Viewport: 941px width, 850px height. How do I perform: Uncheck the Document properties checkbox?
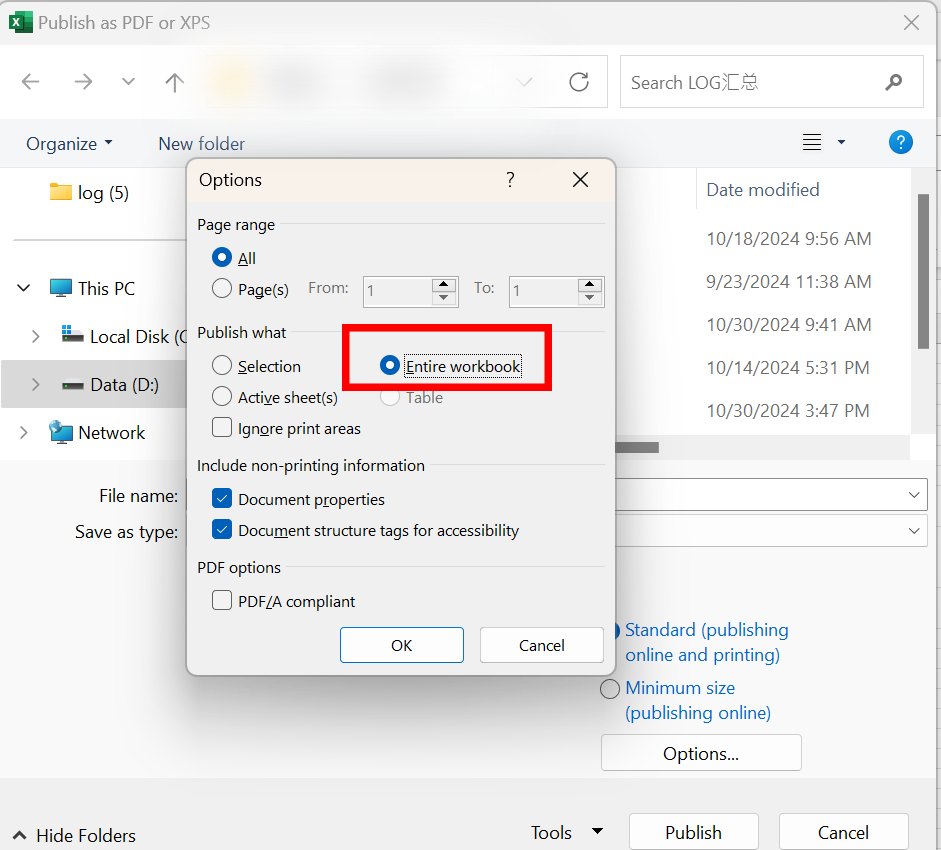222,498
